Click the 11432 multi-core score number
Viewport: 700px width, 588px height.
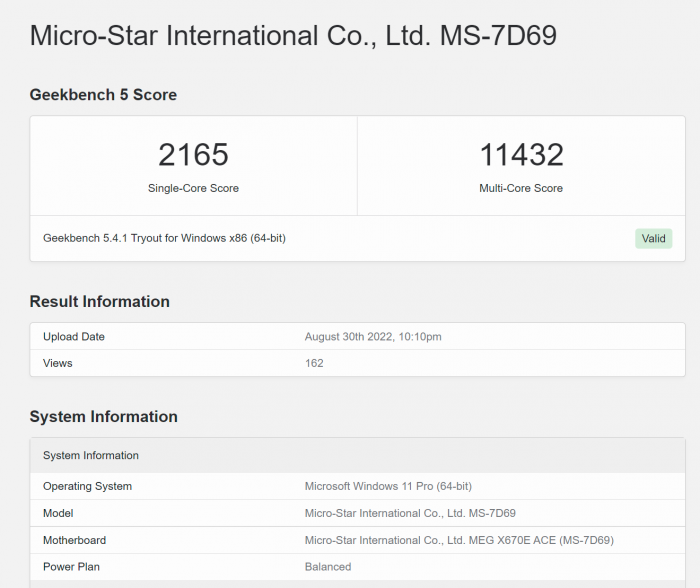521,154
